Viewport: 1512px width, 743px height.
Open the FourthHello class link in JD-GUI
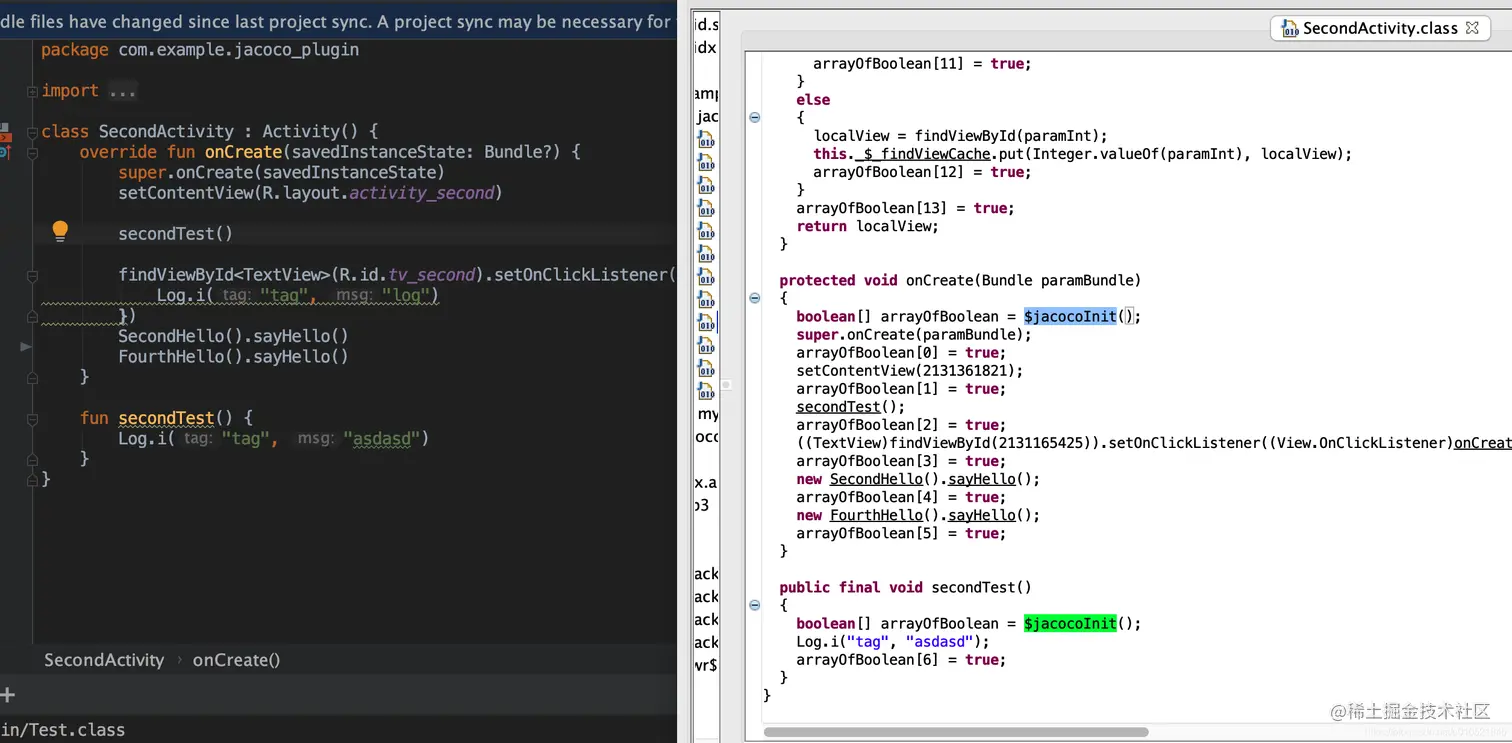coord(876,515)
